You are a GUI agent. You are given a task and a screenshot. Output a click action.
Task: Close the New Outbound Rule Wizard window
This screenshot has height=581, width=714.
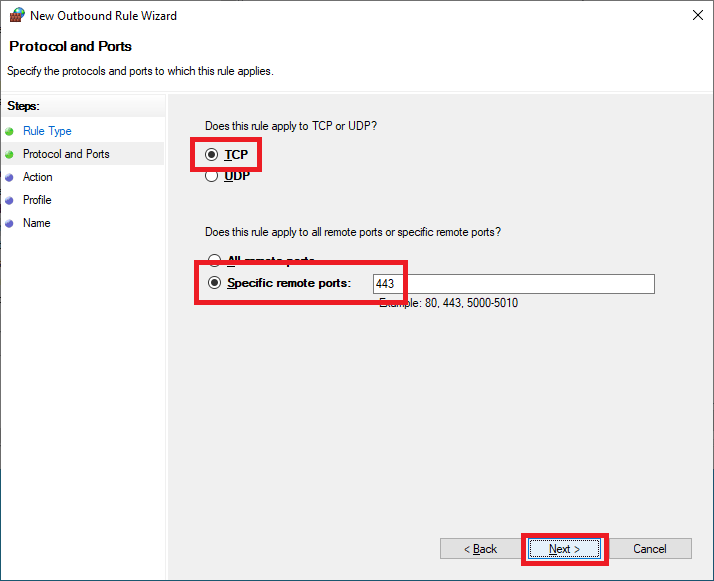click(x=695, y=16)
